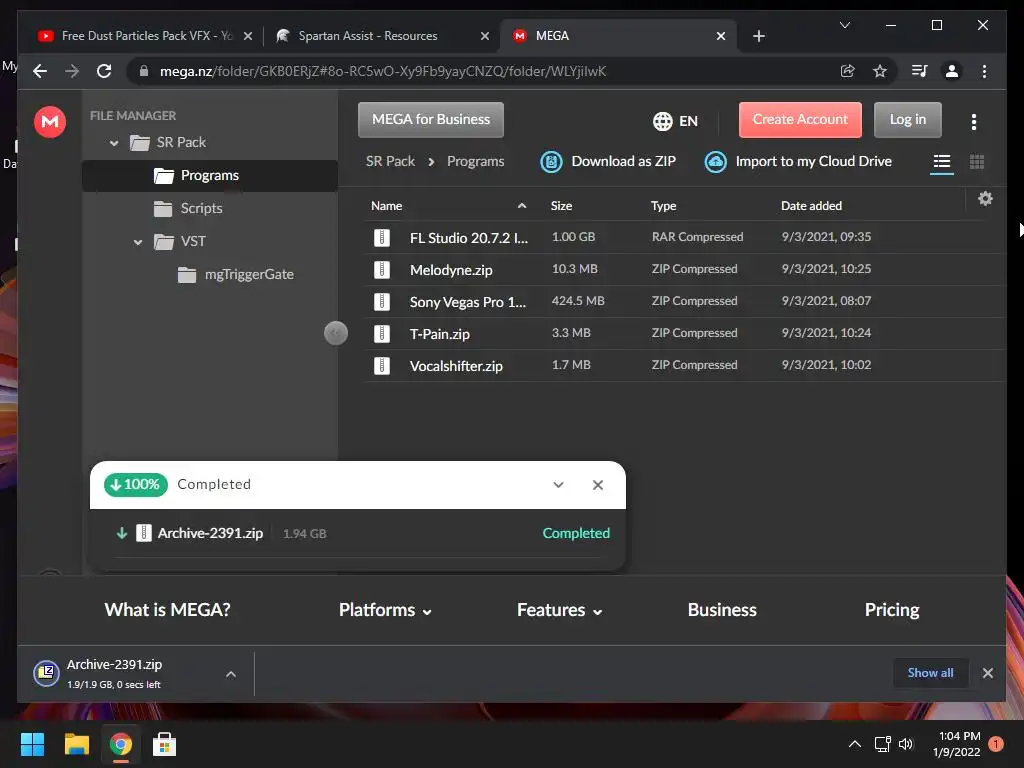
Task: Open the tab search dropdown arrow
Action: 844,25
